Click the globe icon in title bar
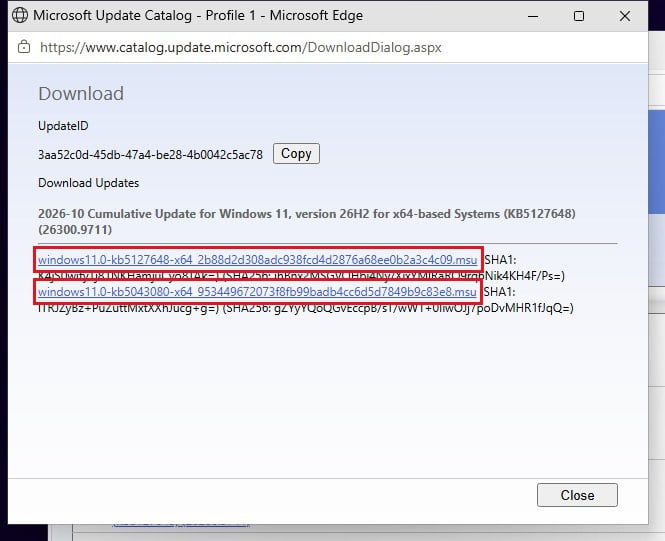Image resolution: width=665 pixels, height=541 pixels. [x=20, y=15]
